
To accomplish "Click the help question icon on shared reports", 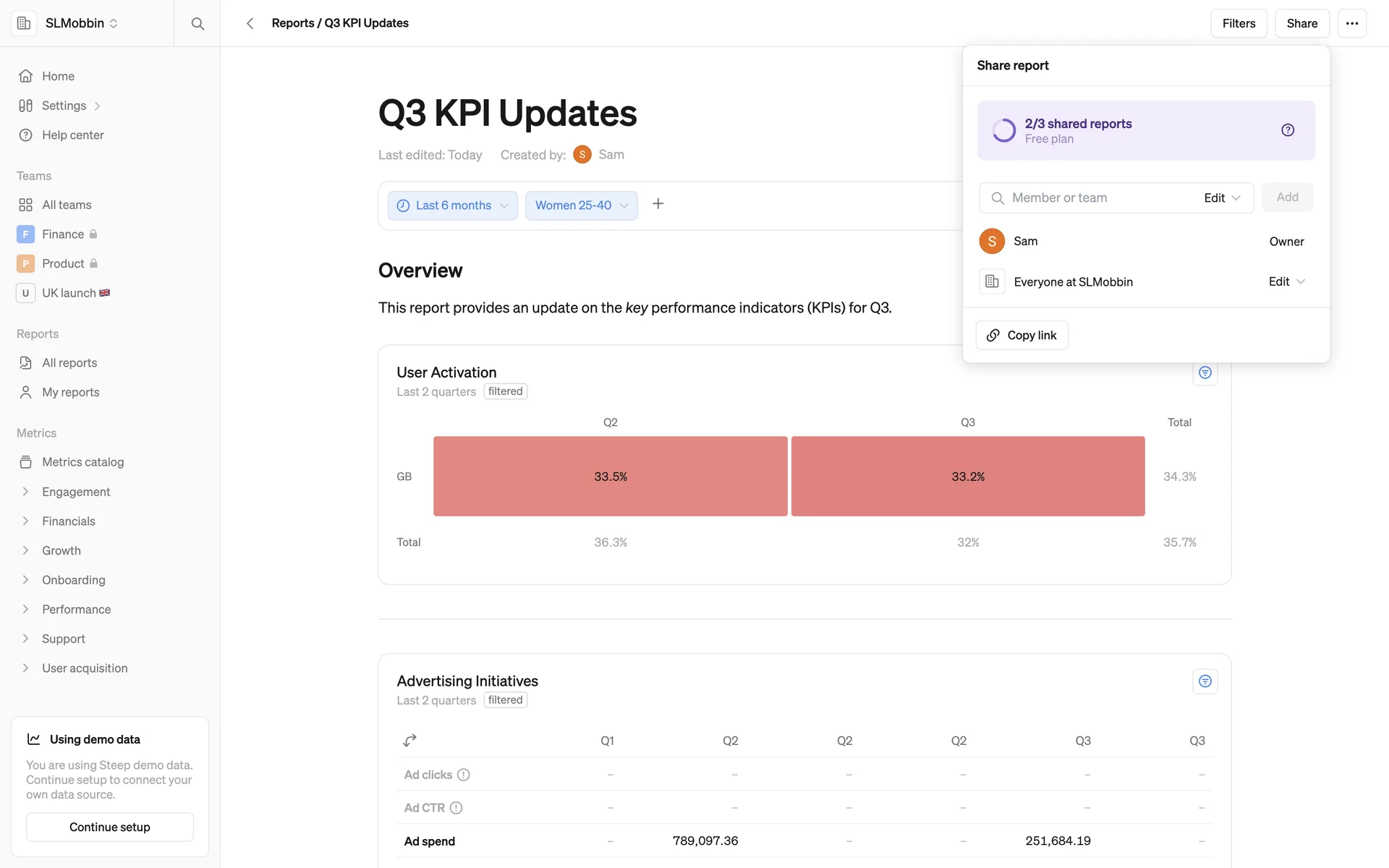I will click(1287, 130).
